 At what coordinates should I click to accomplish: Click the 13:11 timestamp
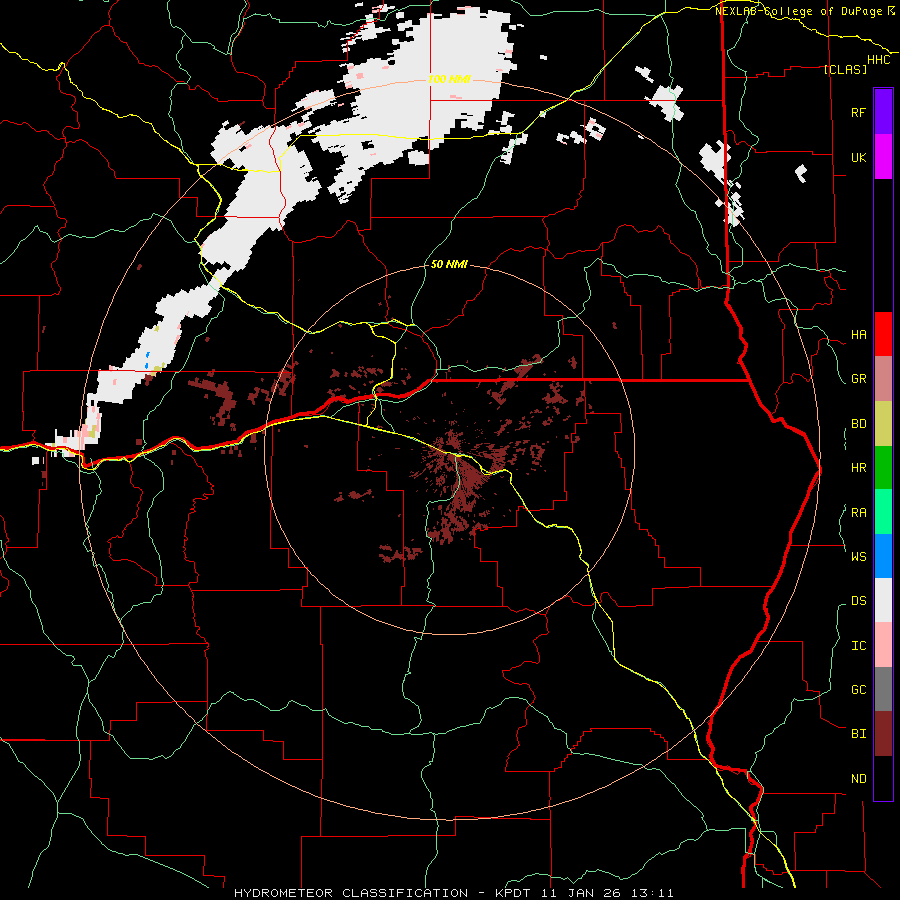pyautogui.click(x=653, y=893)
